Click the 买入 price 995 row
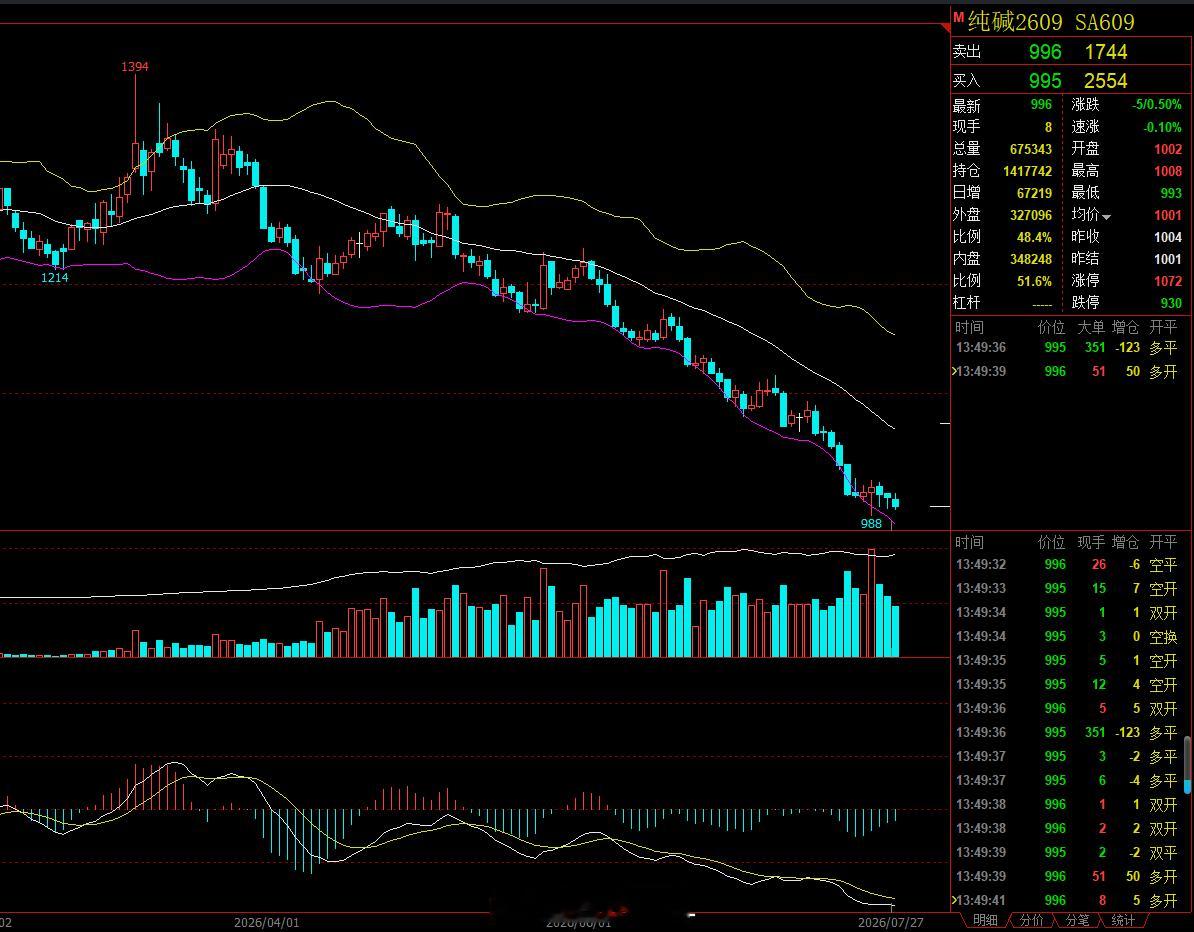This screenshot has height=932, width=1194. tap(1072, 81)
